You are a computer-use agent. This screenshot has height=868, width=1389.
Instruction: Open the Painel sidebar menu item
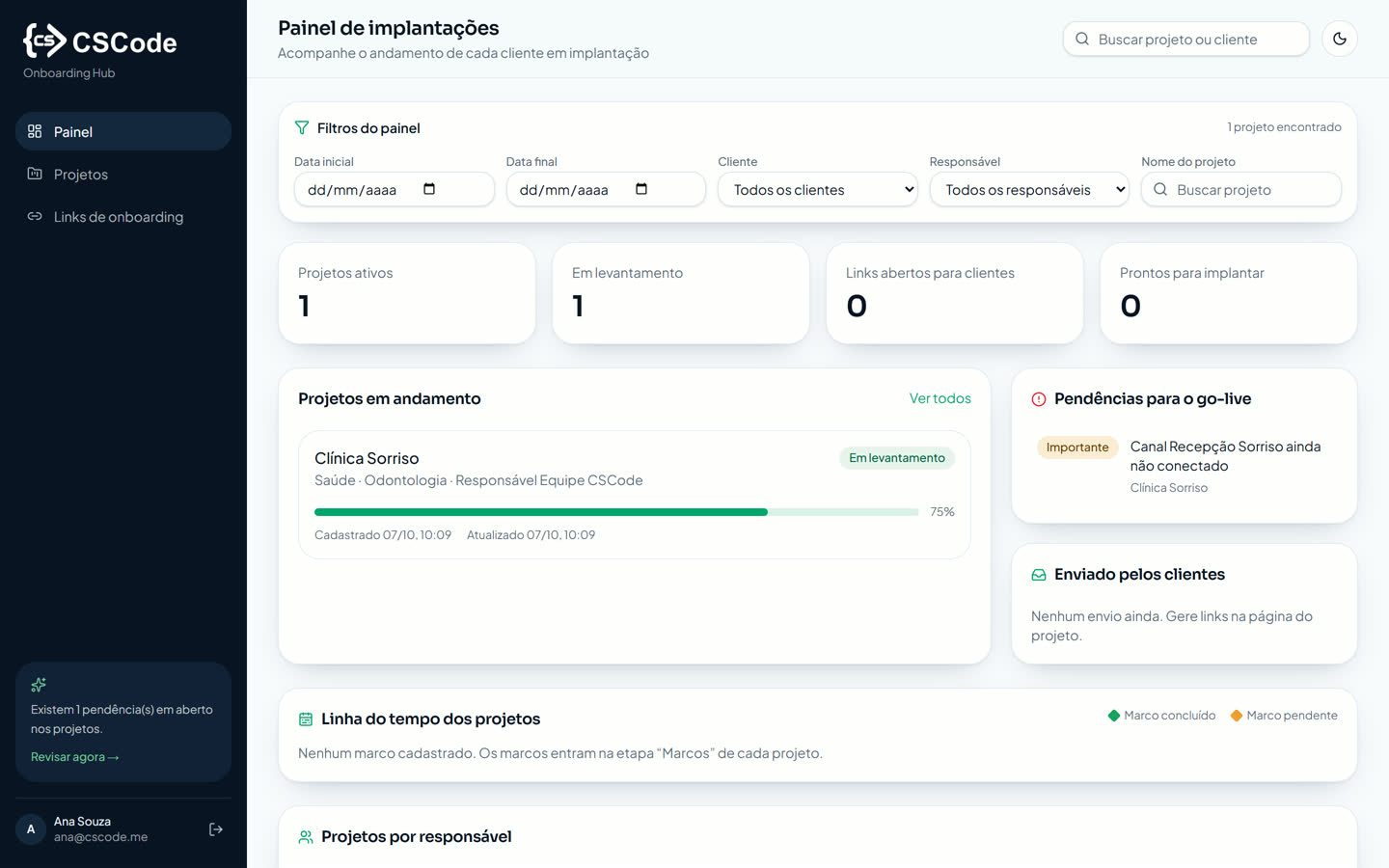pos(123,131)
